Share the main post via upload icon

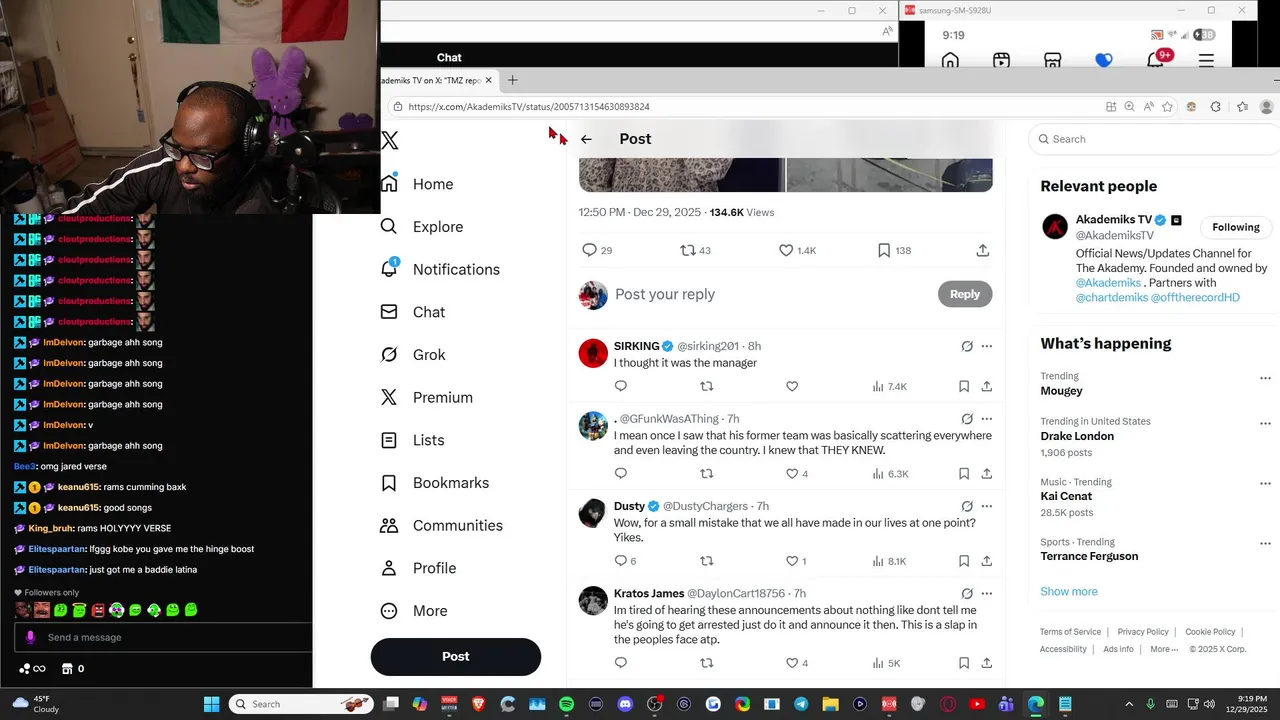[x=983, y=250]
